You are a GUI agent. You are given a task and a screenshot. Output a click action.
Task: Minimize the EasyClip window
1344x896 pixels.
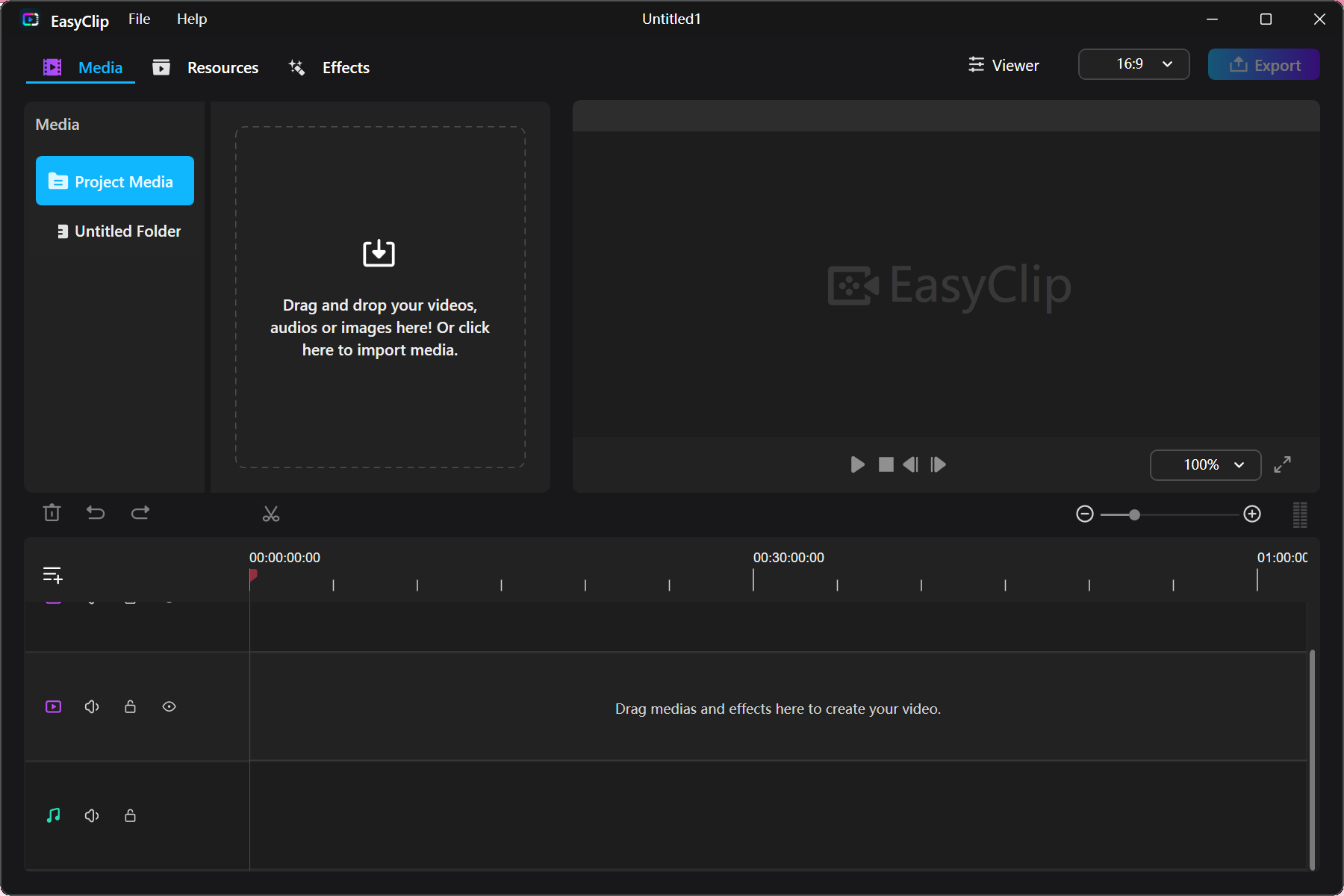(x=1213, y=19)
